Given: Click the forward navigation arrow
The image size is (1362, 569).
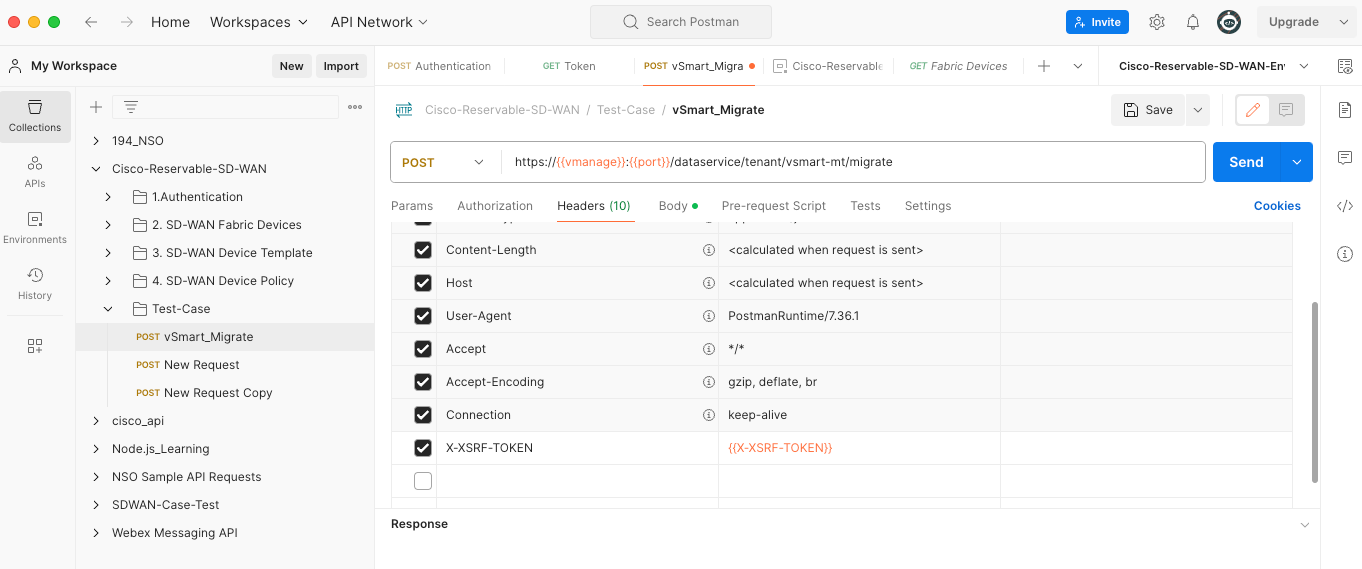Looking at the screenshot, I should (126, 22).
